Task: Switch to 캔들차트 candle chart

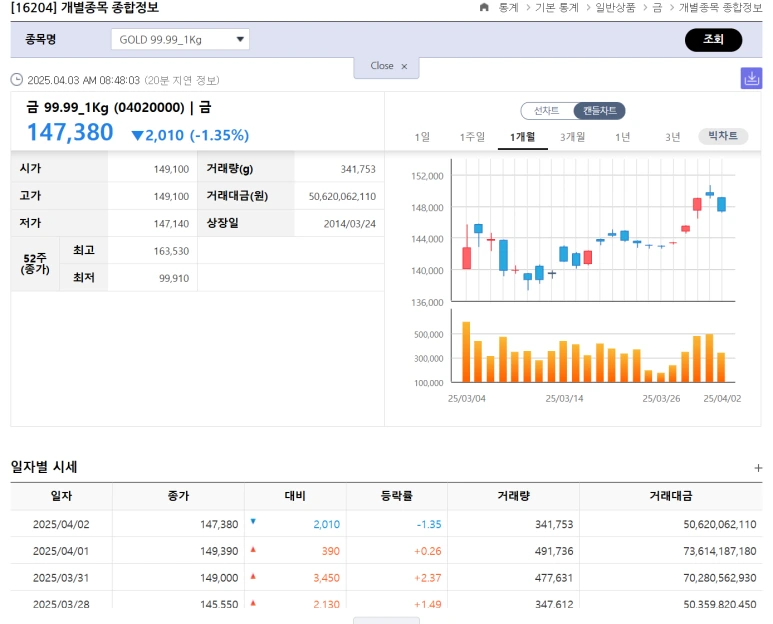Action: (599, 110)
